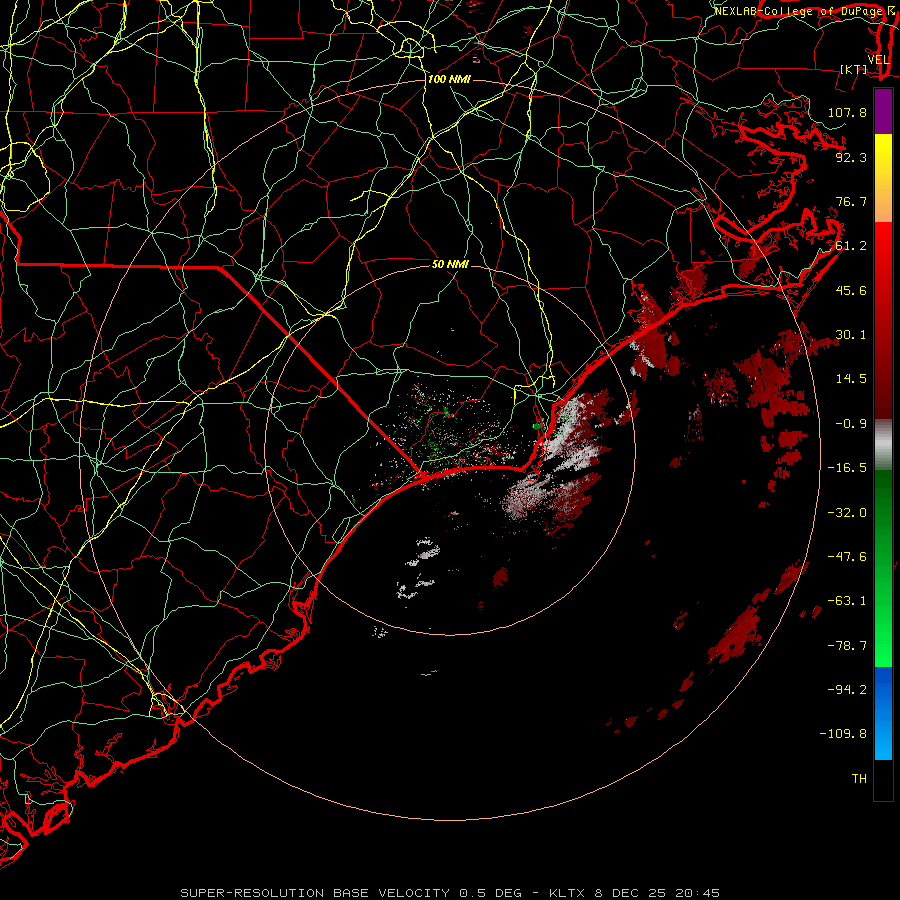The height and width of the screenshot is (900, 900).
Task: Click the NEXLAB-College of DuPage watermark text
Action: (798, 11)
